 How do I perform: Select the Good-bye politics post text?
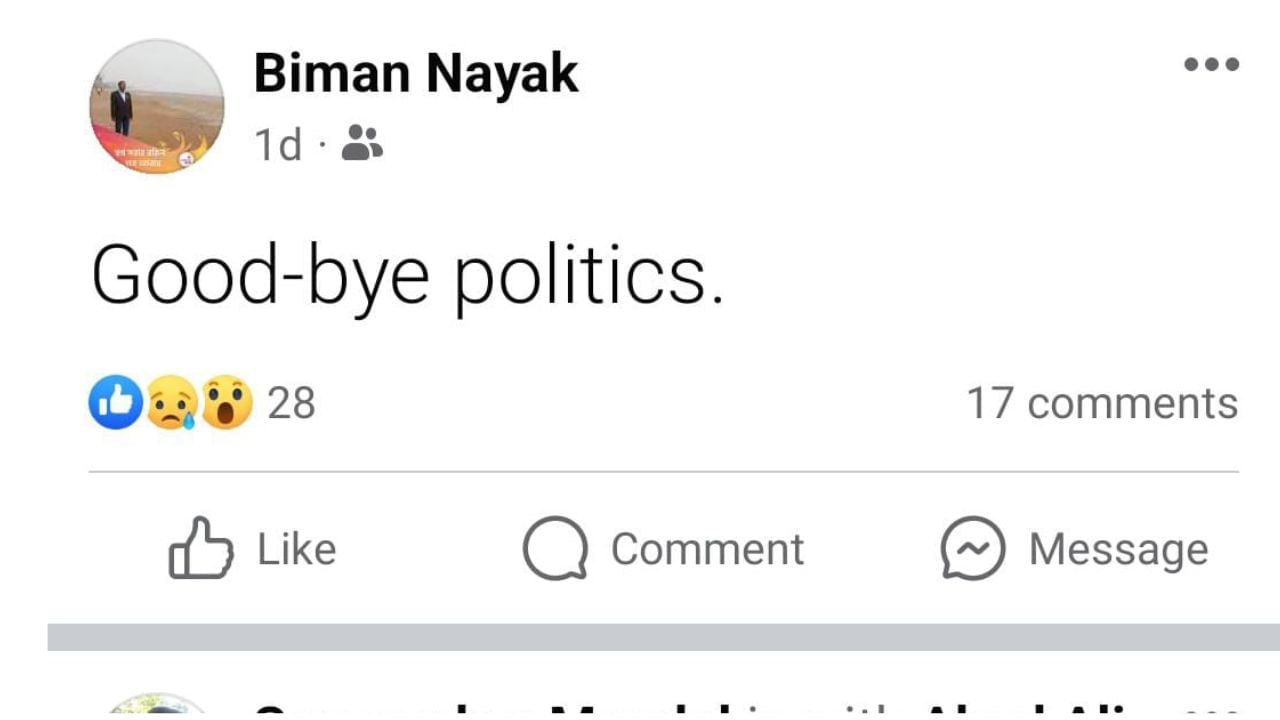[410, 272]
